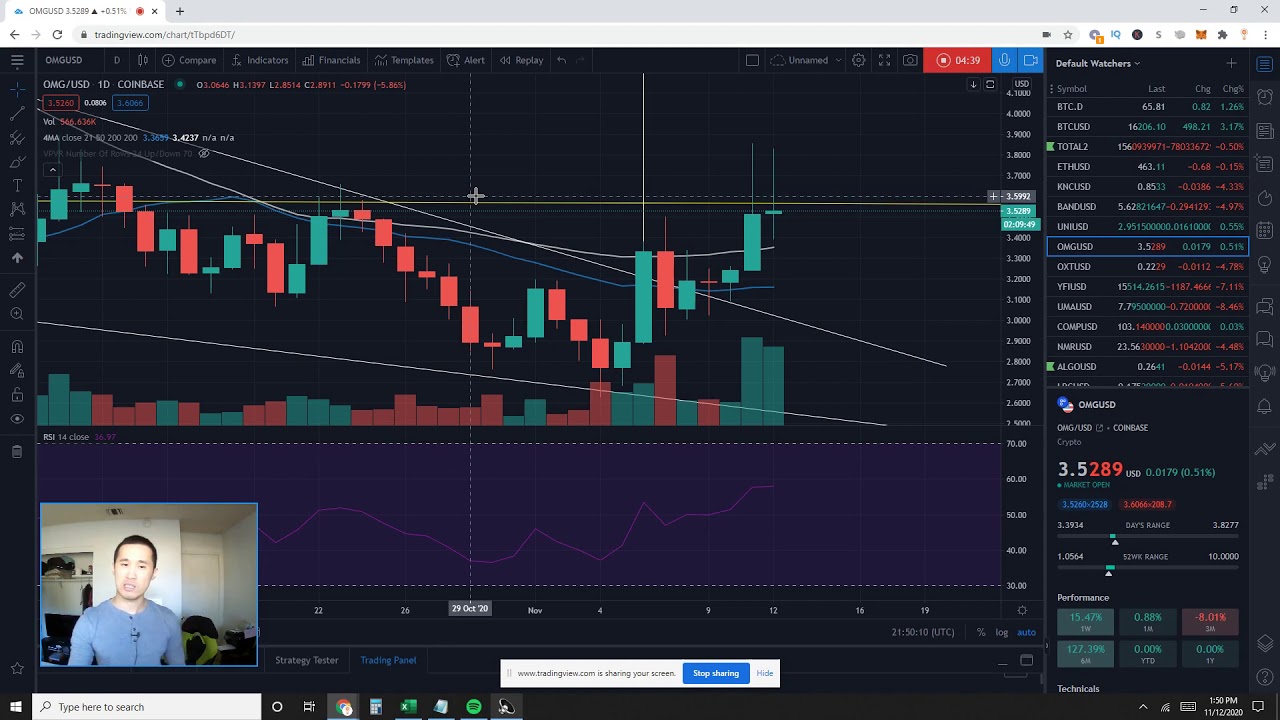Lock all drawing tools
The image size is (1280, 720).
point(17,395)
